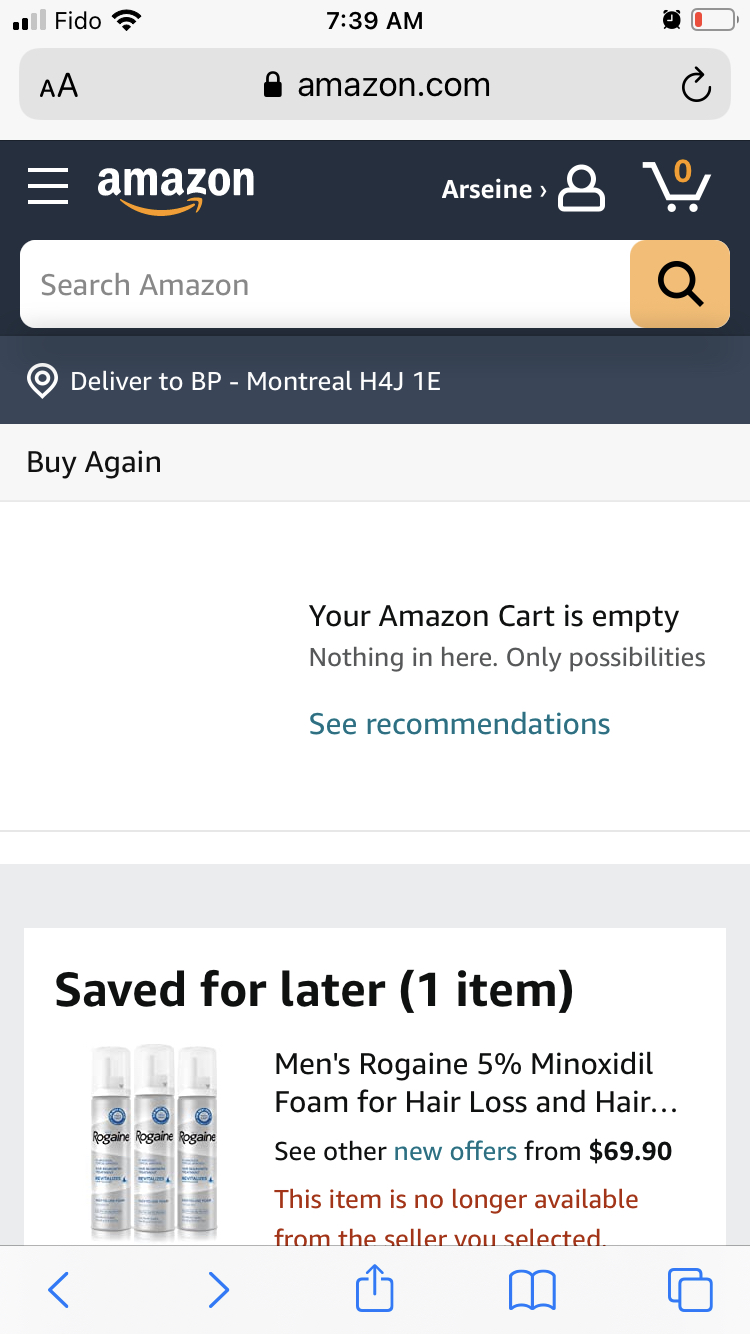Go back with Safari back arrow
Image resolution: width=750 pixels, height=1334 pixels.
tap(59, 1290)
